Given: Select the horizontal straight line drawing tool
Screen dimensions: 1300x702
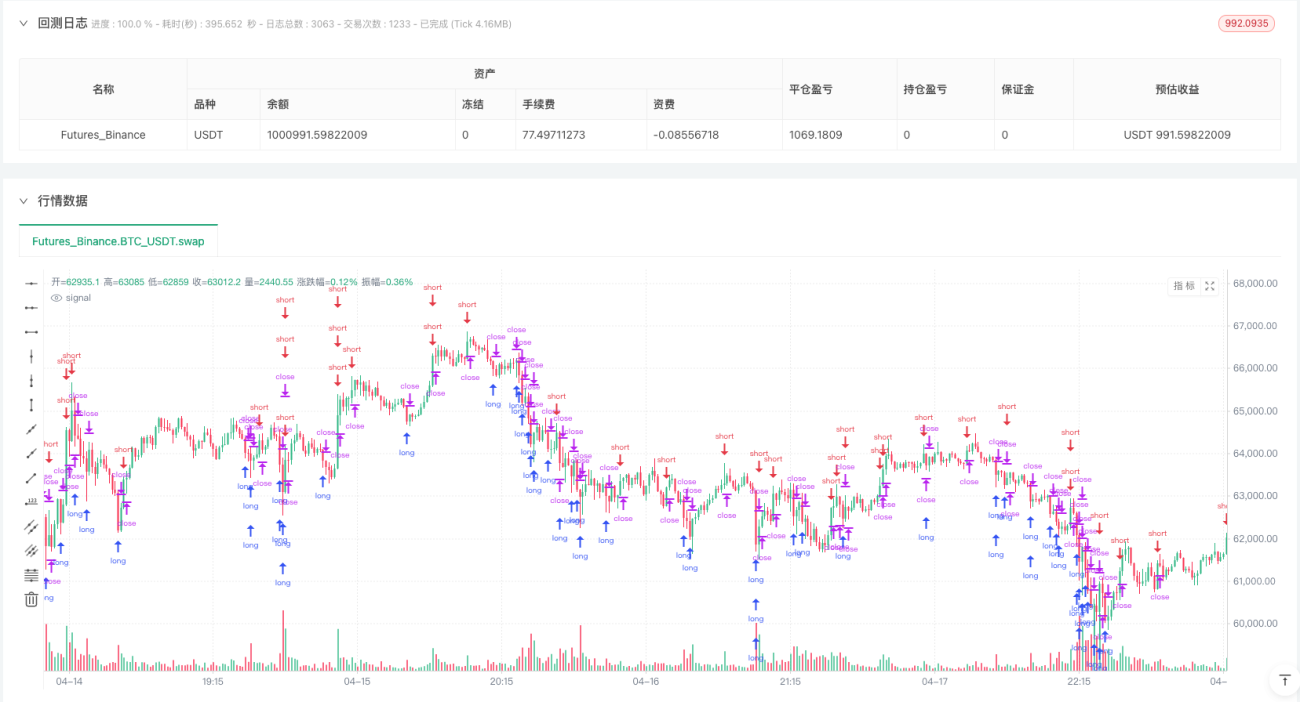Looking at the screenshot, I should (x=31, y=284).
